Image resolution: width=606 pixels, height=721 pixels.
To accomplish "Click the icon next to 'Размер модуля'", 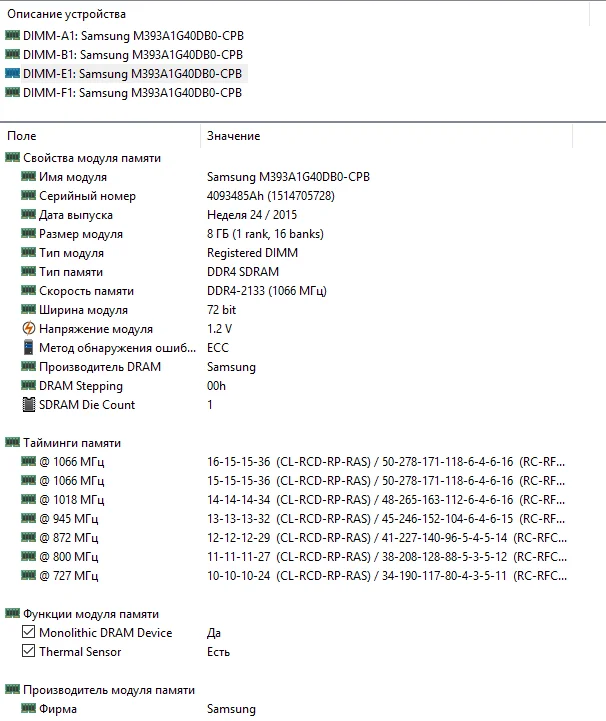I will point(29,233).
